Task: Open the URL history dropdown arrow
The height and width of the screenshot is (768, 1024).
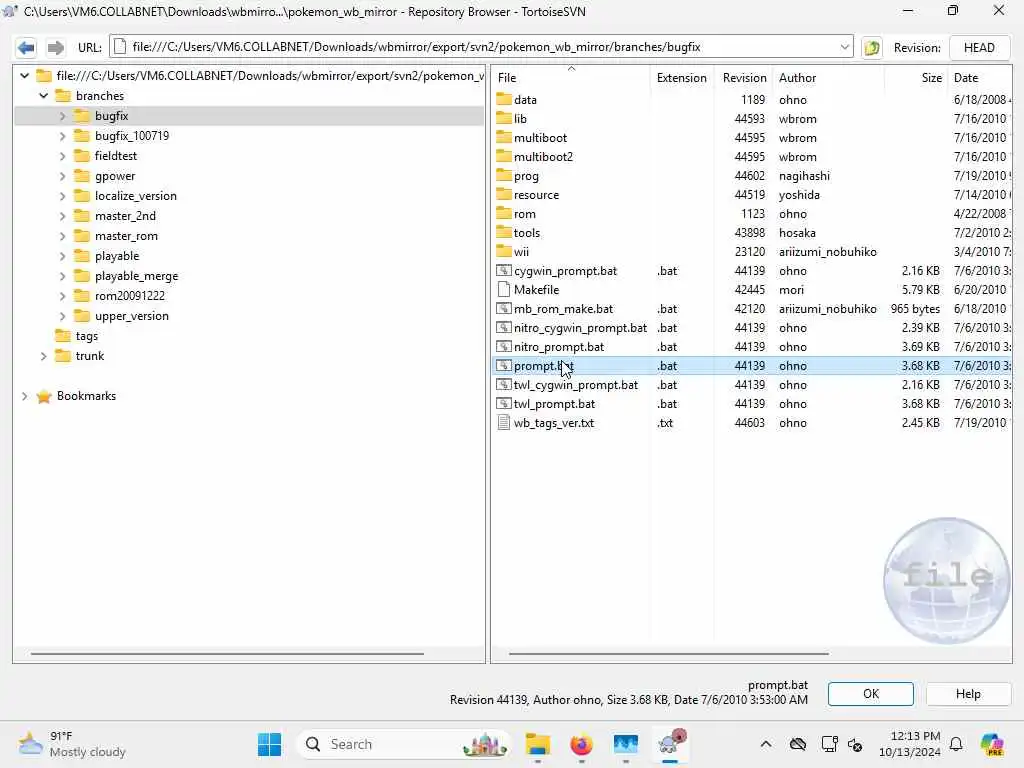Action: (844, 47)
